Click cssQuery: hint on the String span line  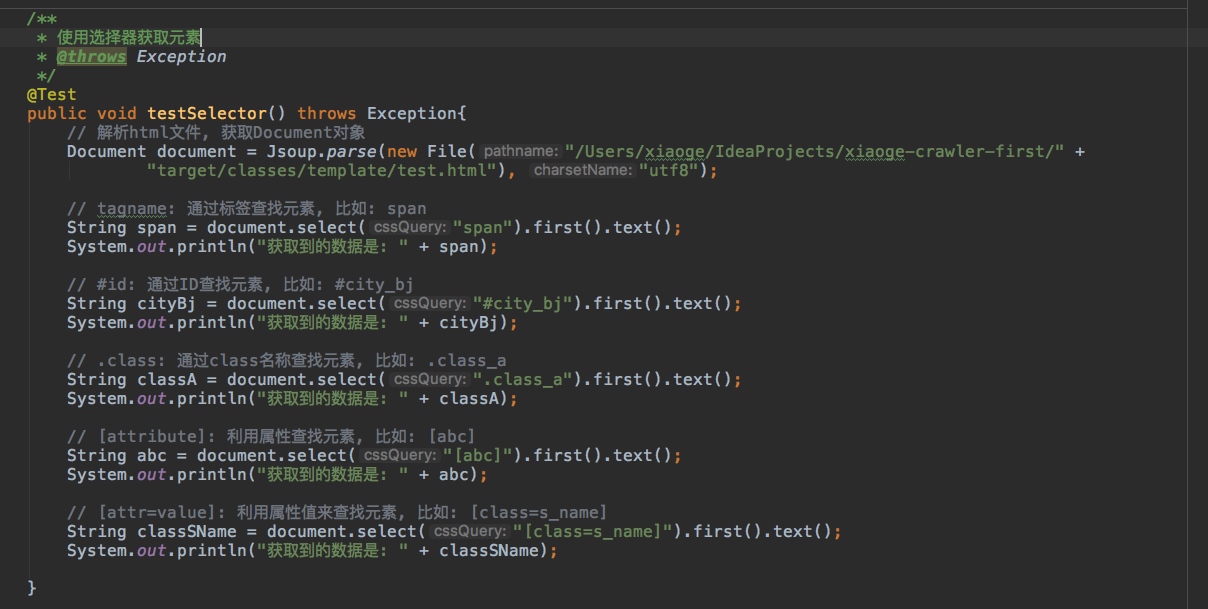pos(410,227)
